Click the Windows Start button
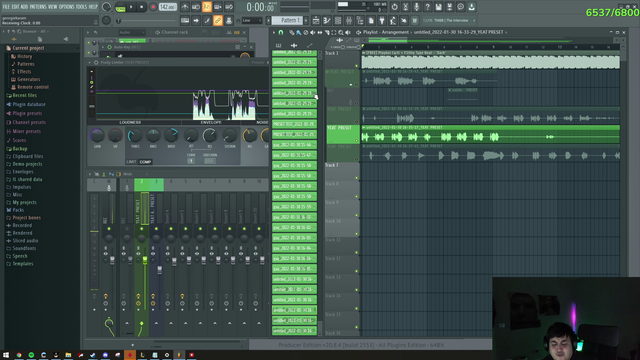The width and height of the screenshot is (640, 360). (x=6, y=355)
